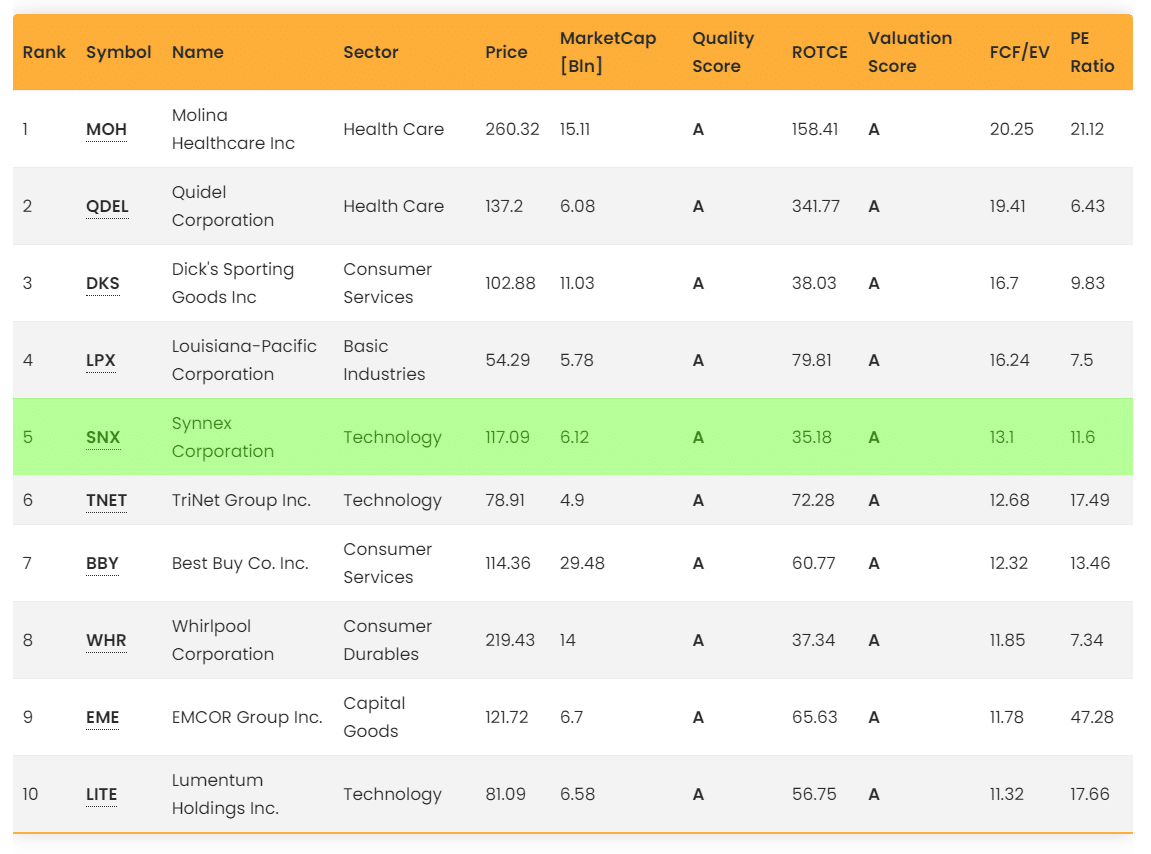1151x854 pixels.
Task: Click the market cap value 15.11
Action: [575, 129]
